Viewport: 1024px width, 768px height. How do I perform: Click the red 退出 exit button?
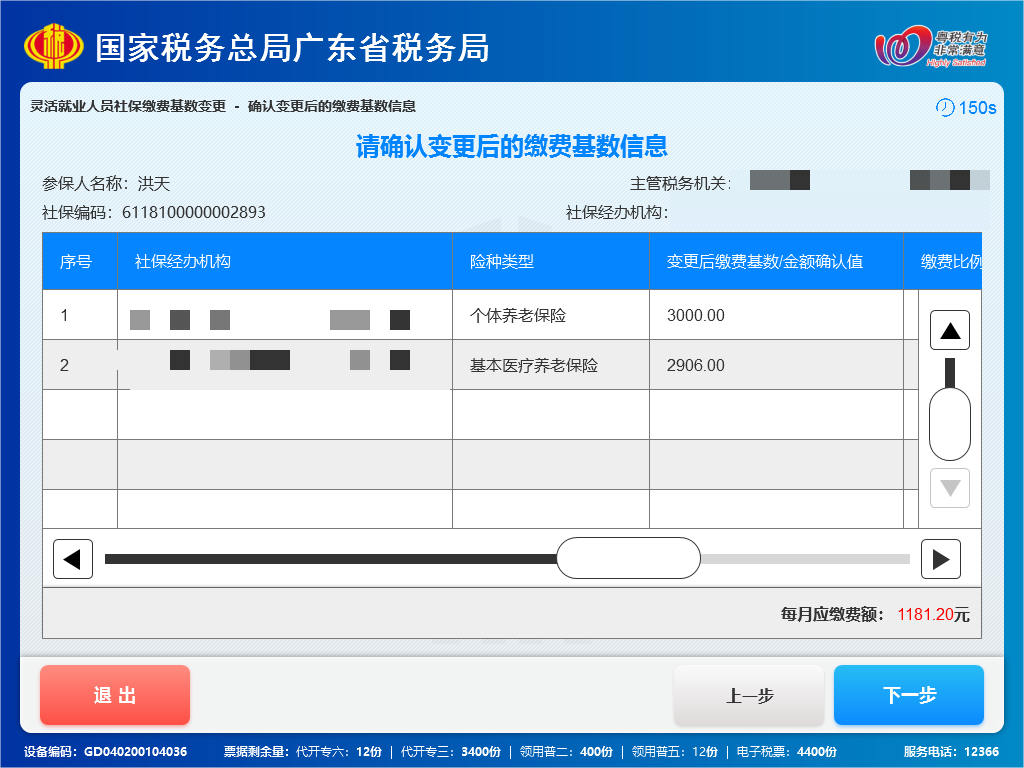pyautogui.click(x=114, y=695)
